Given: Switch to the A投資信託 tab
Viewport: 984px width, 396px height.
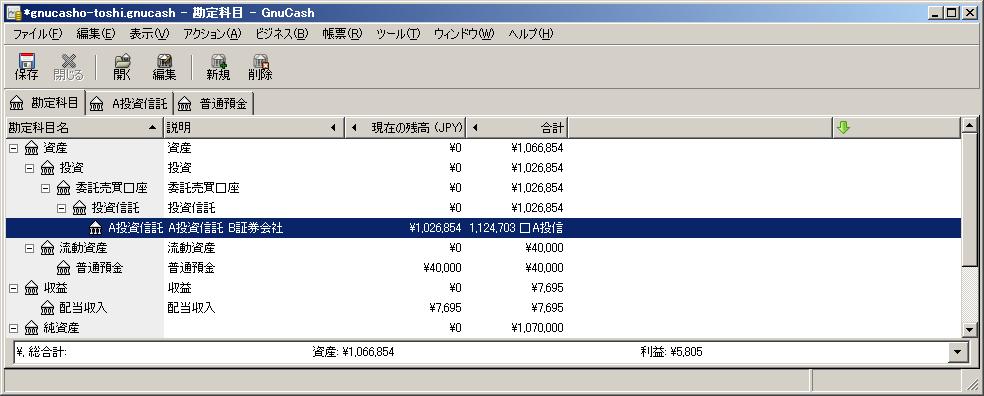Looking at the screenshot, I should point(129,104).
